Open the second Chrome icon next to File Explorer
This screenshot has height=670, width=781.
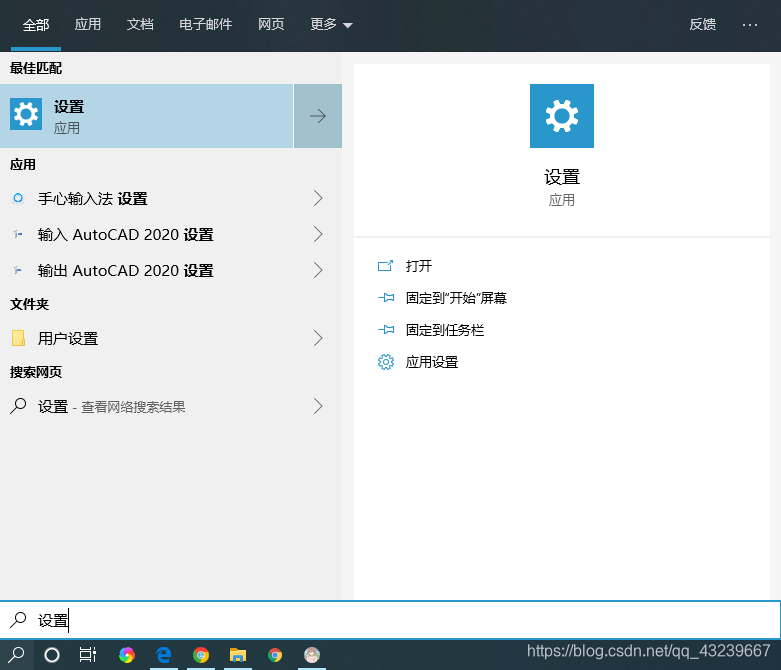click(x=275, y=655)
